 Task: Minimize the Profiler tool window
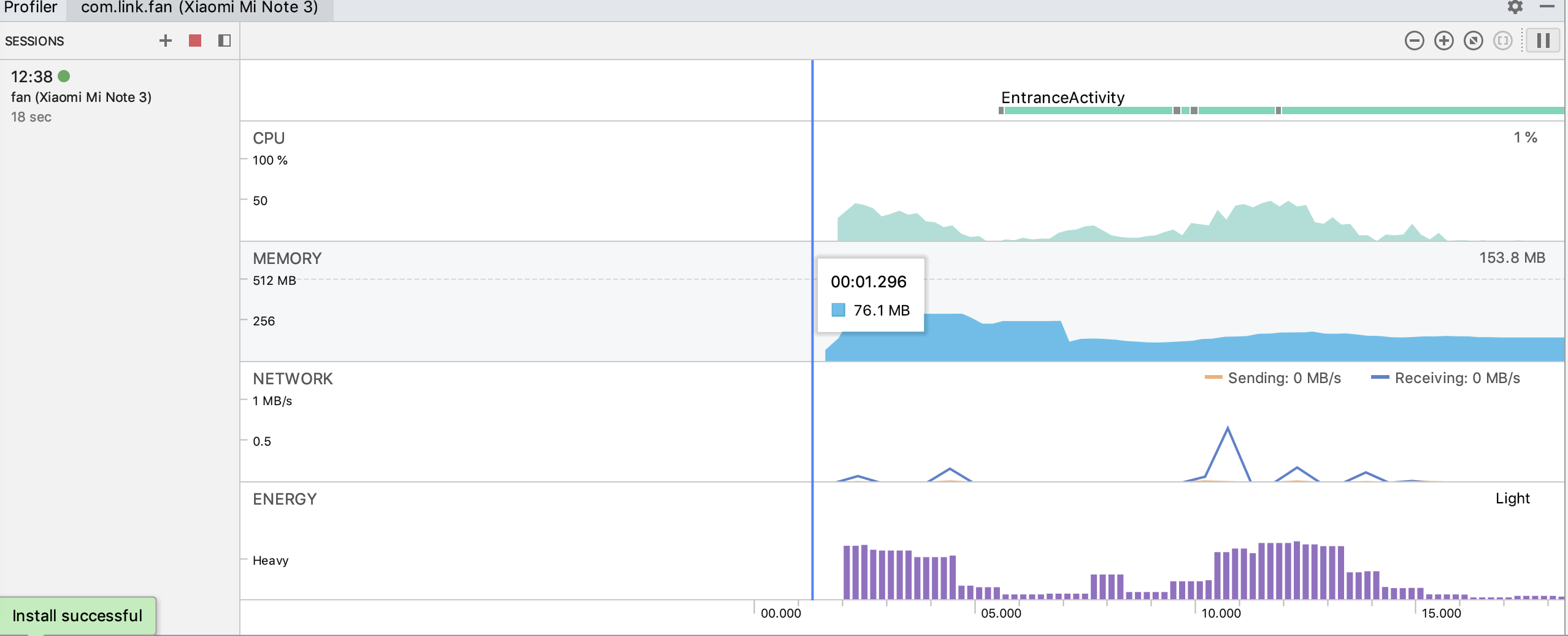click(1547, 7)
